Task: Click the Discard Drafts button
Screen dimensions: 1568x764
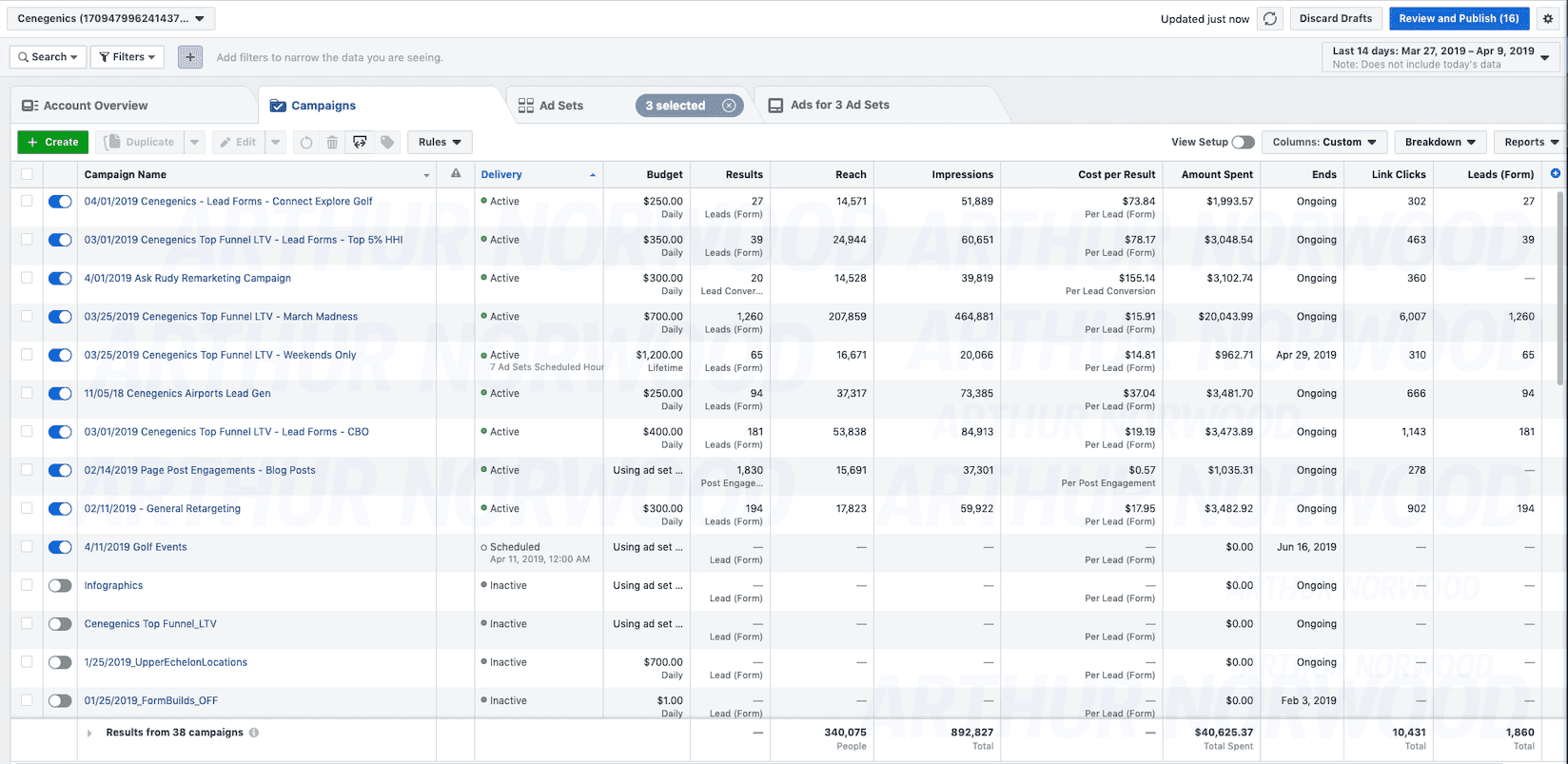Action: tap(1336, 19)
